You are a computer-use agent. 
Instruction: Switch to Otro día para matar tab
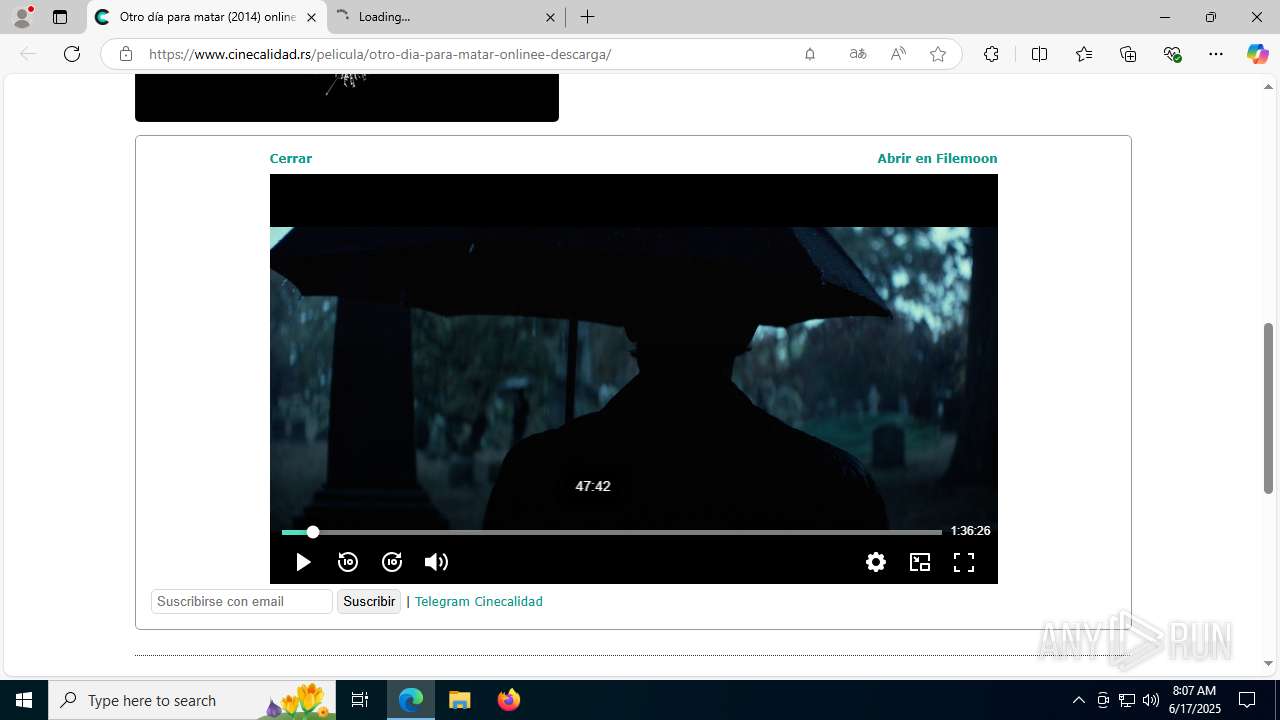(207, 17)
